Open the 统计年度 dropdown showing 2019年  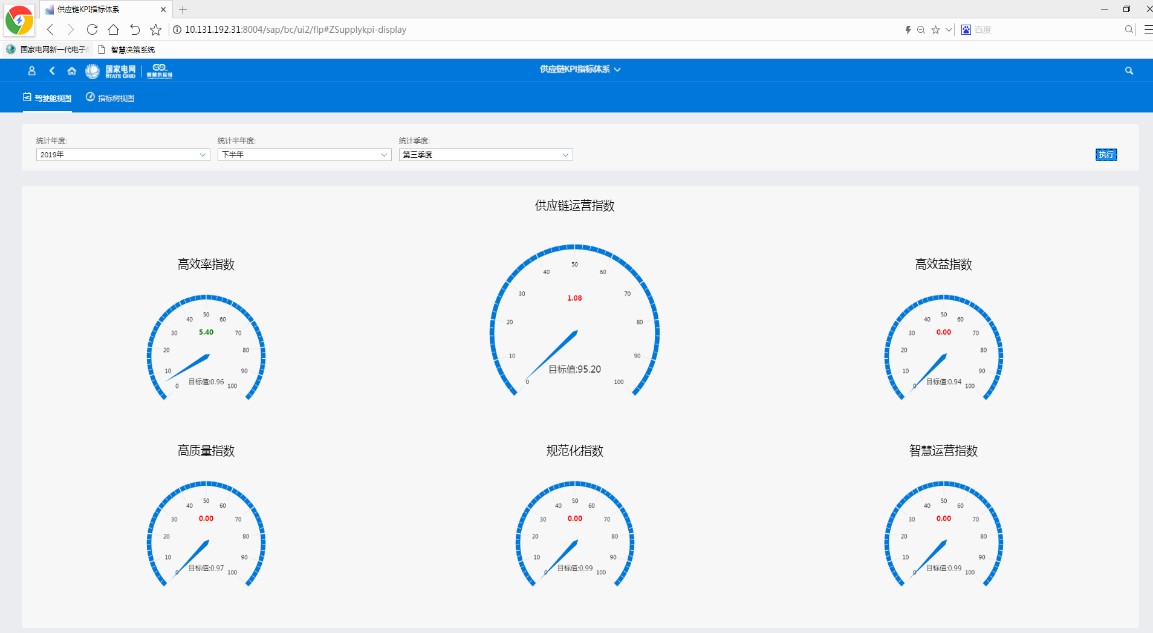click(121, 155)
